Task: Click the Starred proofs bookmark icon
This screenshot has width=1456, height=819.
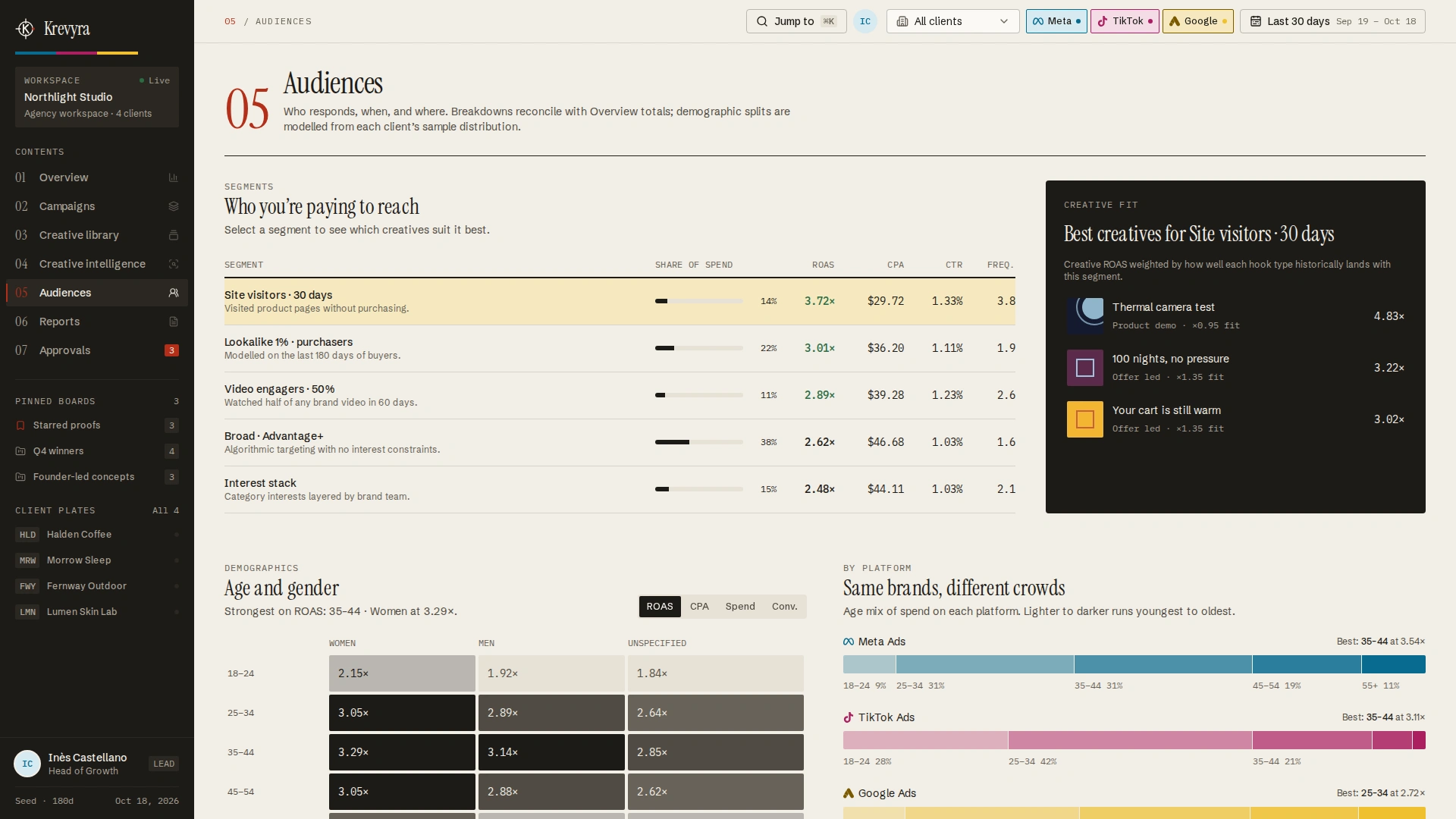Action: (20, 425)
